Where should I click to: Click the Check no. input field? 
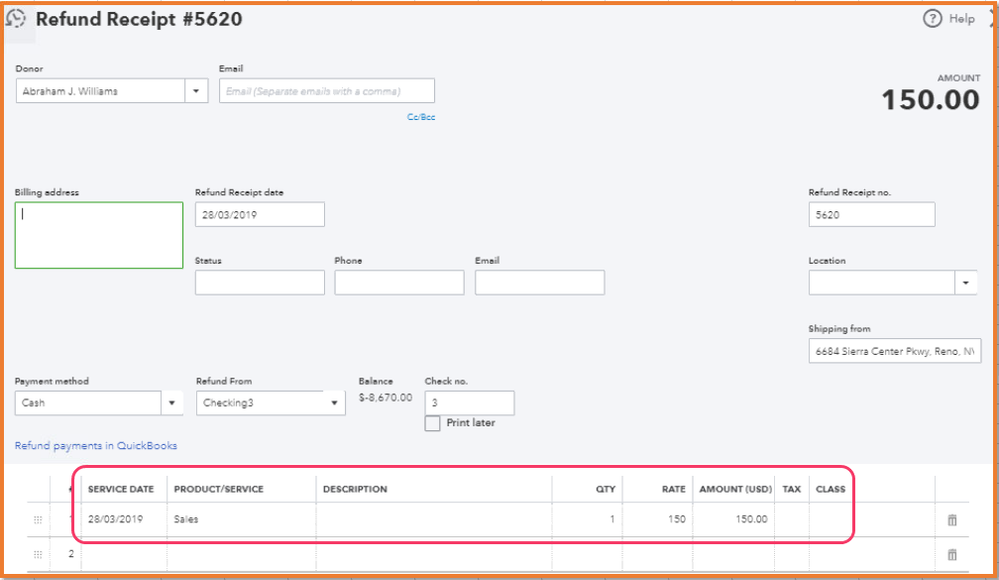point(469,403)
